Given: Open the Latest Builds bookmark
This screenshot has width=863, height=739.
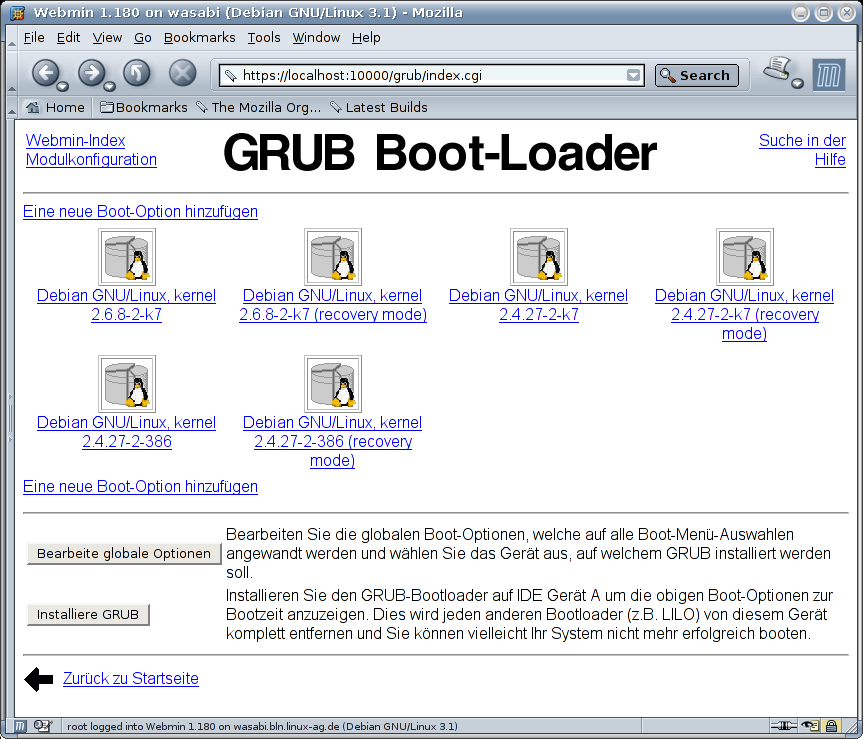Looking at the screenshot, I should pyautogui.click(x=379, y=107).
